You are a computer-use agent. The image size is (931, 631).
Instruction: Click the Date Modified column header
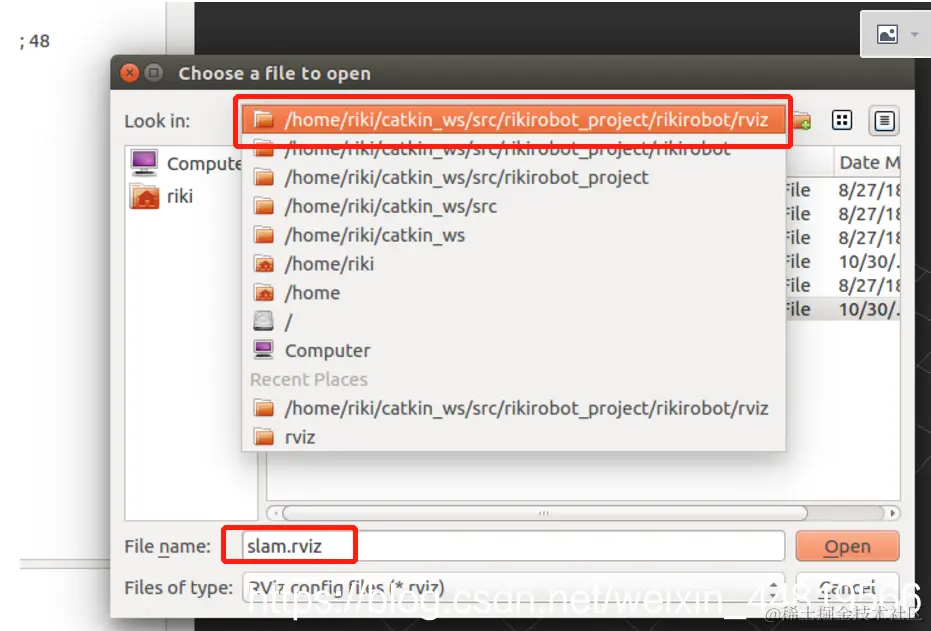(x=869, y=163)
